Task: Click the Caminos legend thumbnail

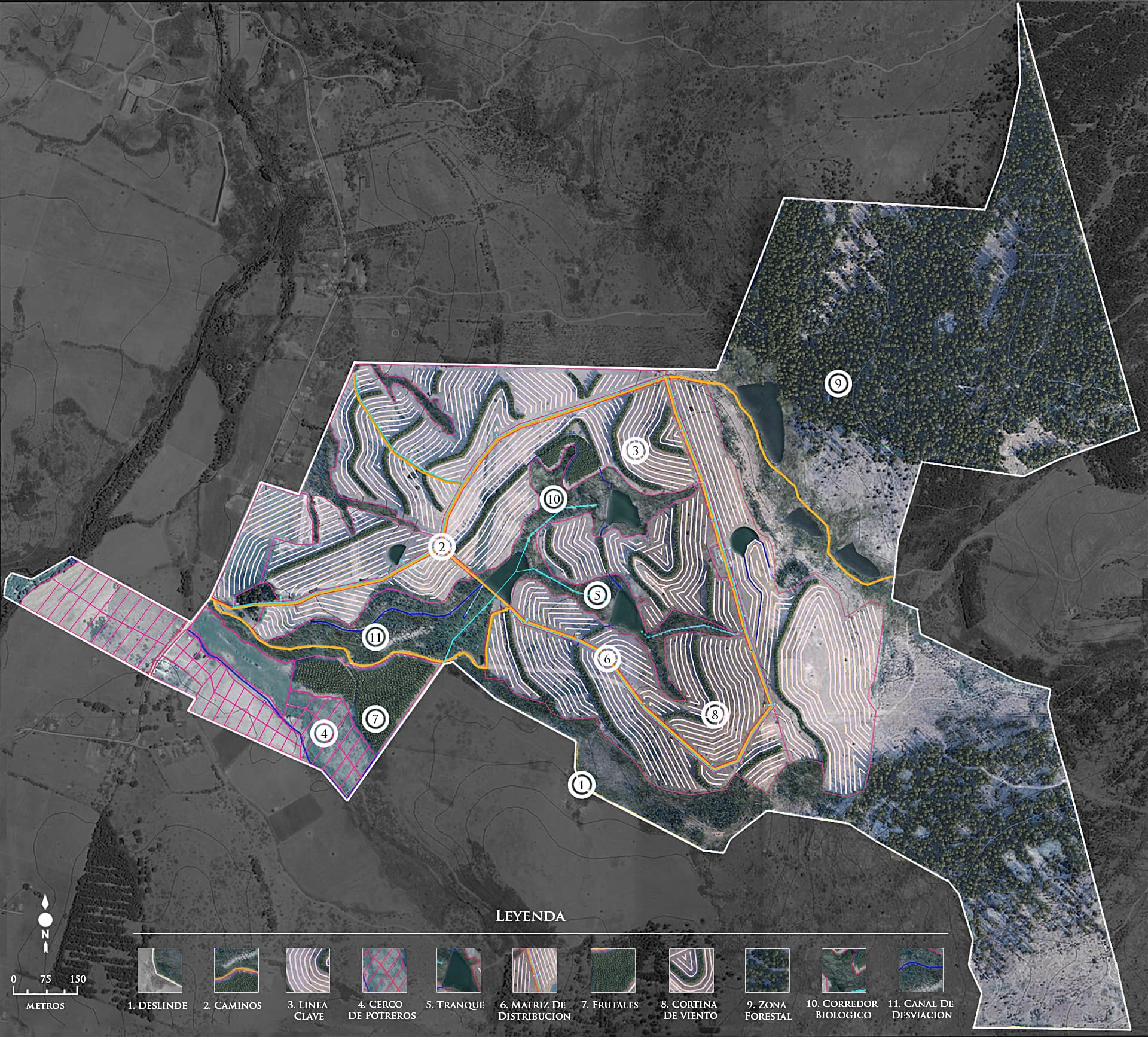Action: coord(237,969)
